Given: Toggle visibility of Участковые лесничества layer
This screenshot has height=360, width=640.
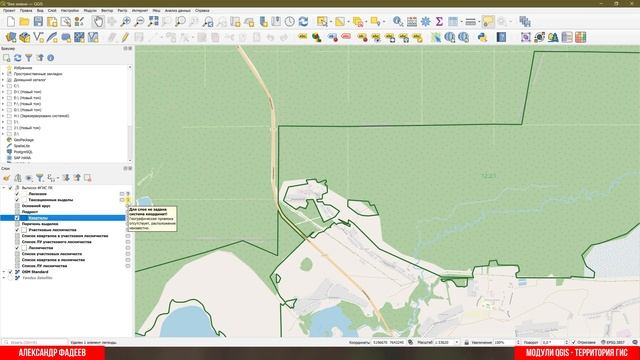Looking at the screenshot, I should (17, 230).
